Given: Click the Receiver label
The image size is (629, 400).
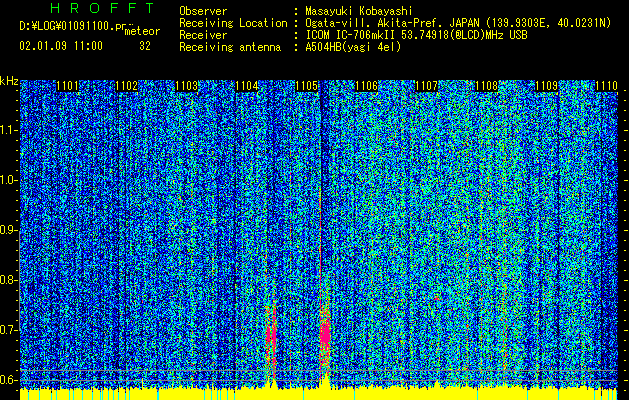Looking at the screenshot, I should click(203, 35).
